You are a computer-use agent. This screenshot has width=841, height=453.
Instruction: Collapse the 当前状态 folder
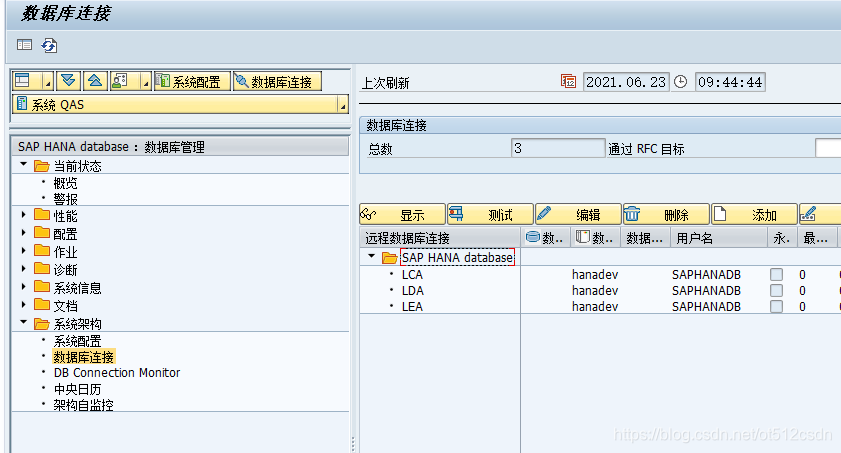[x=23, y=165]
